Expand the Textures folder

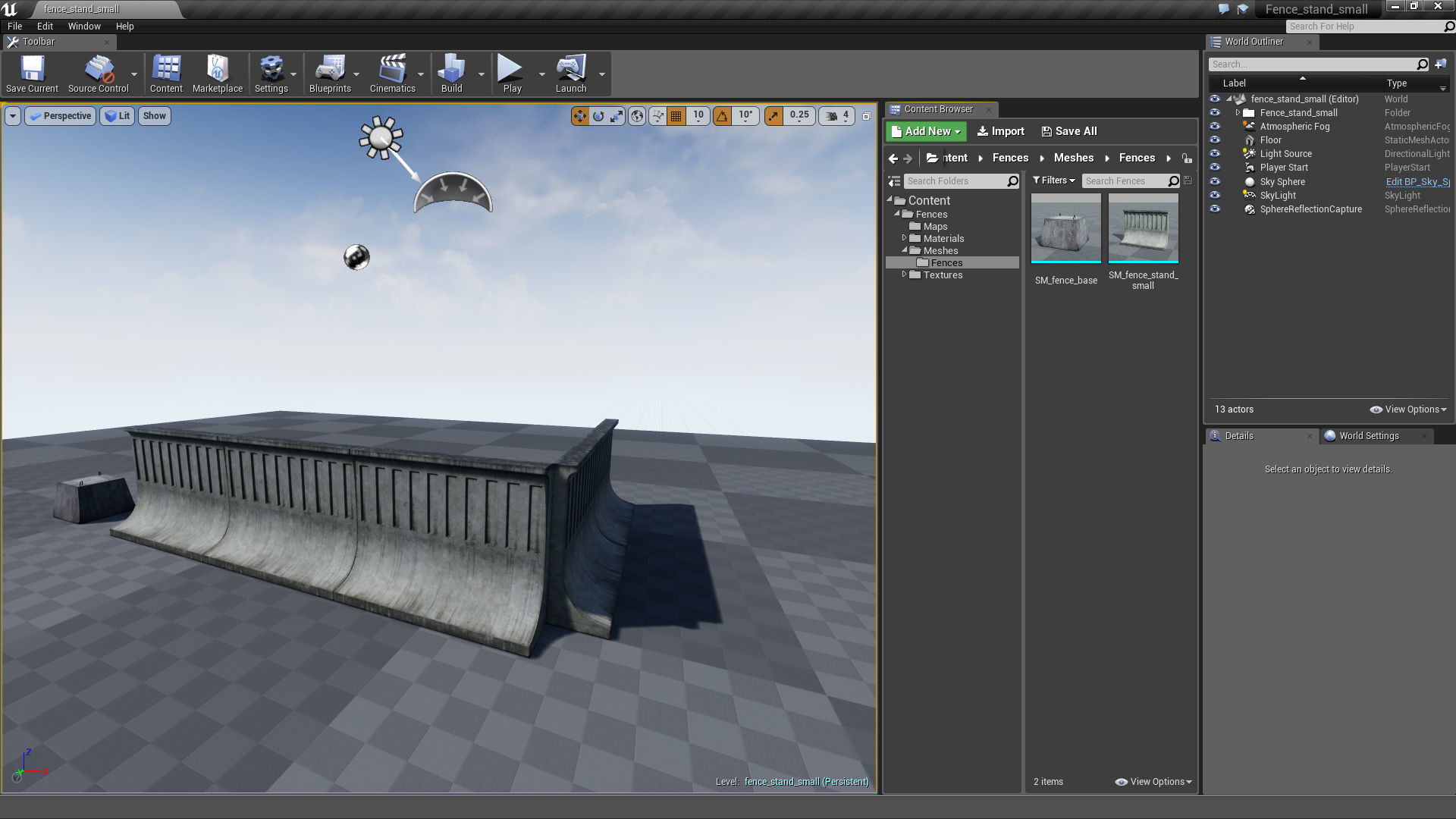(x=904, y=275)
